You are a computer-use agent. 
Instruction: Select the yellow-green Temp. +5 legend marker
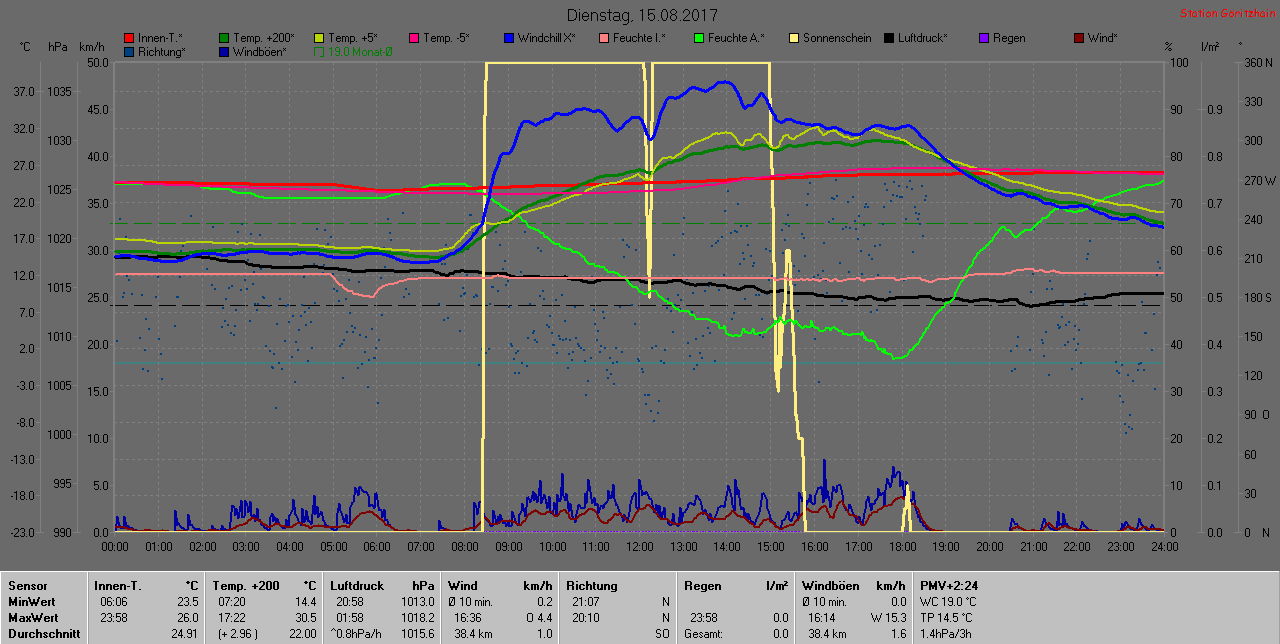click(x=319, y=38)
